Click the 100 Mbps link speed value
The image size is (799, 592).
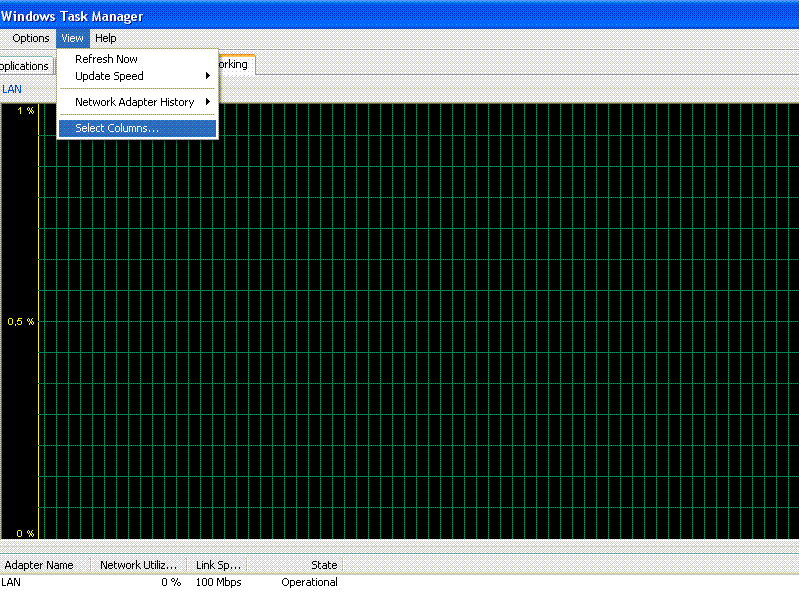pyautogui.click(x=219, y=582)
